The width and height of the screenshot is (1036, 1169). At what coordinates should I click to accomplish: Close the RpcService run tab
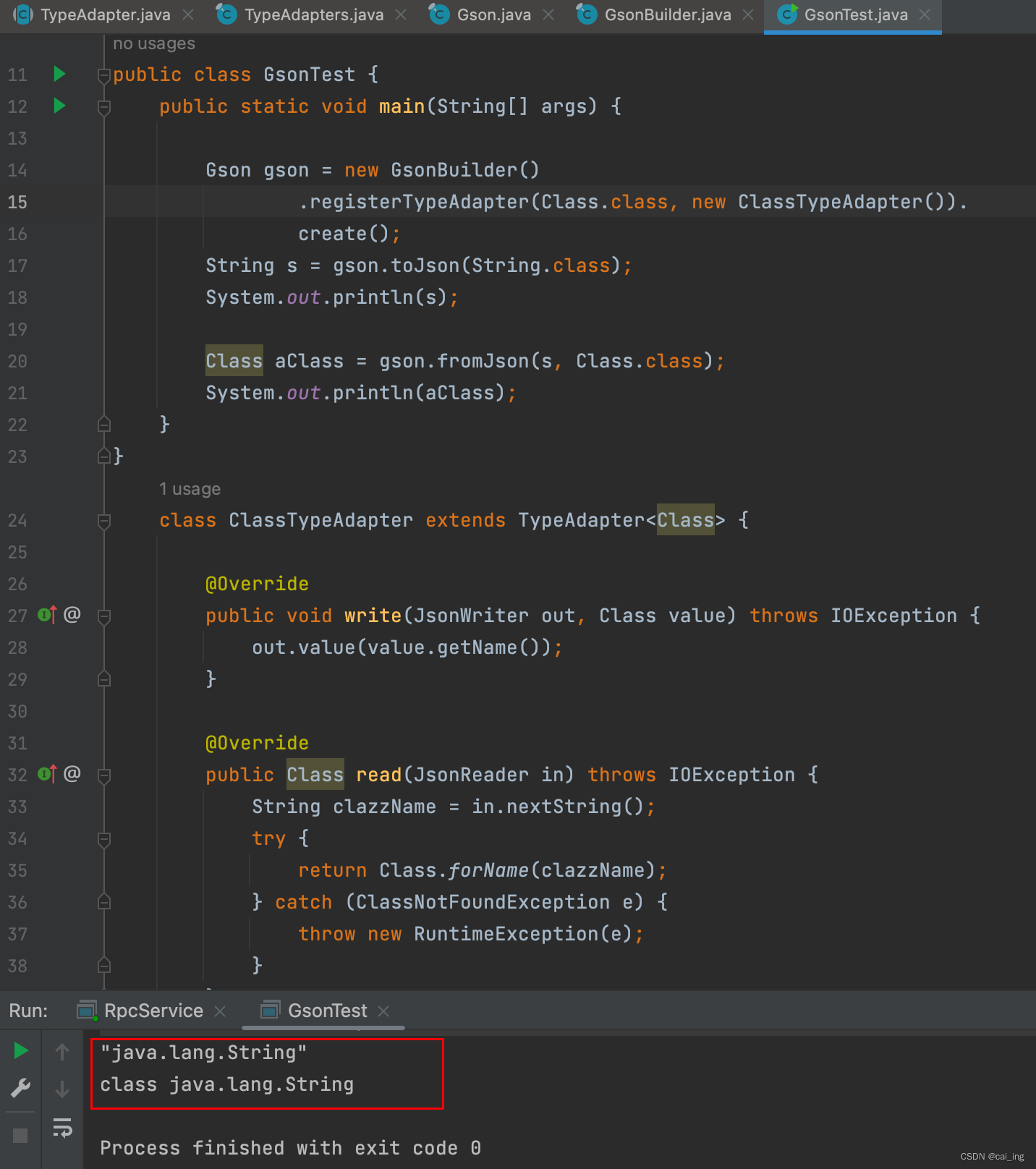pos(220,1011)
